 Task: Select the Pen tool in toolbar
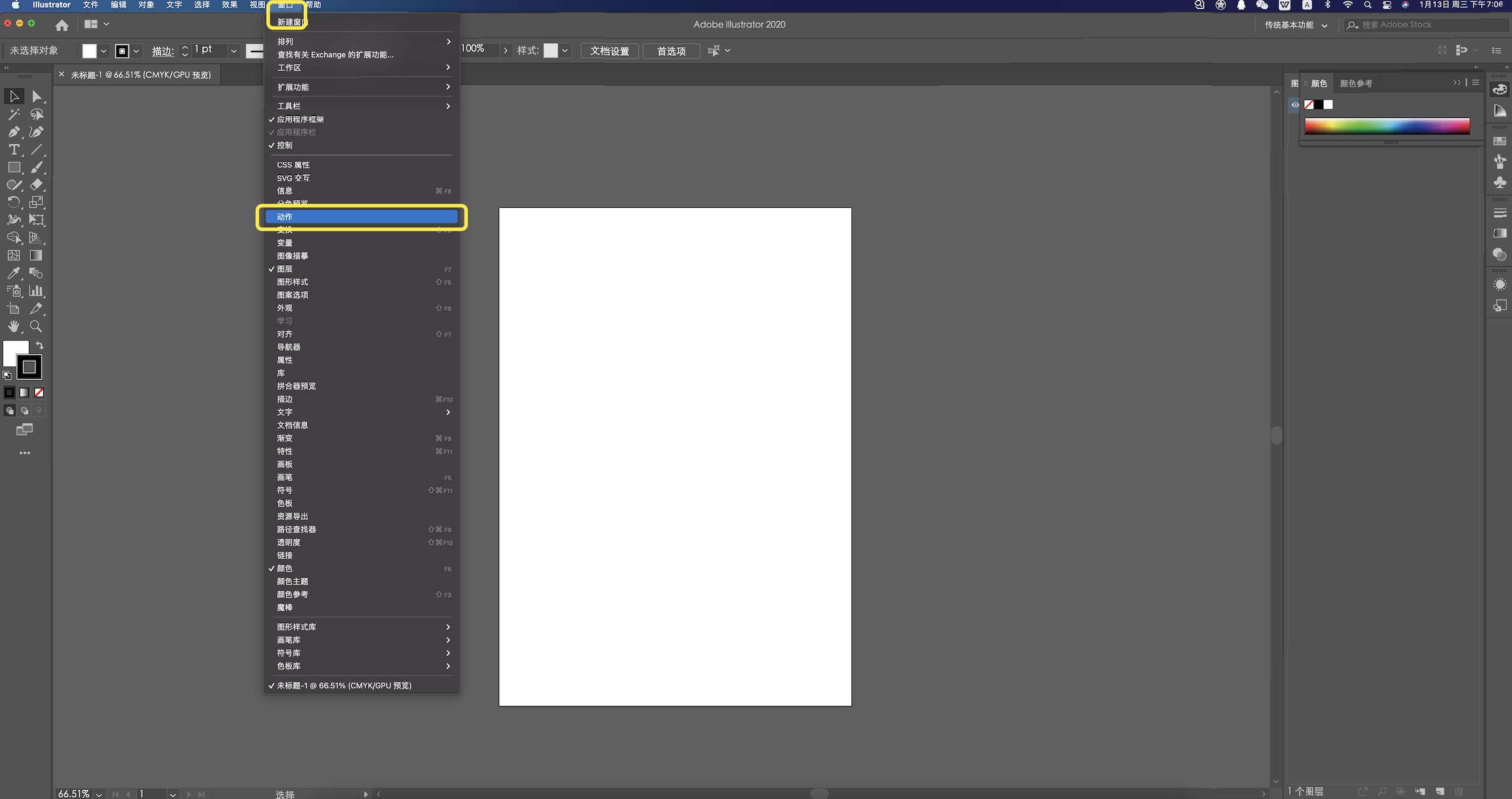[14, 132]
